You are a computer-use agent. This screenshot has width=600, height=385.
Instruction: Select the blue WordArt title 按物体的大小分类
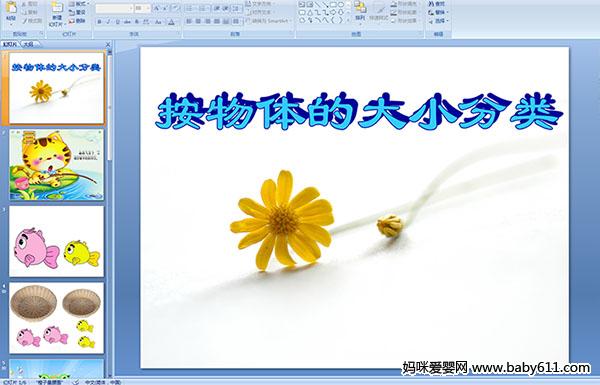click(x=359, y=112)
